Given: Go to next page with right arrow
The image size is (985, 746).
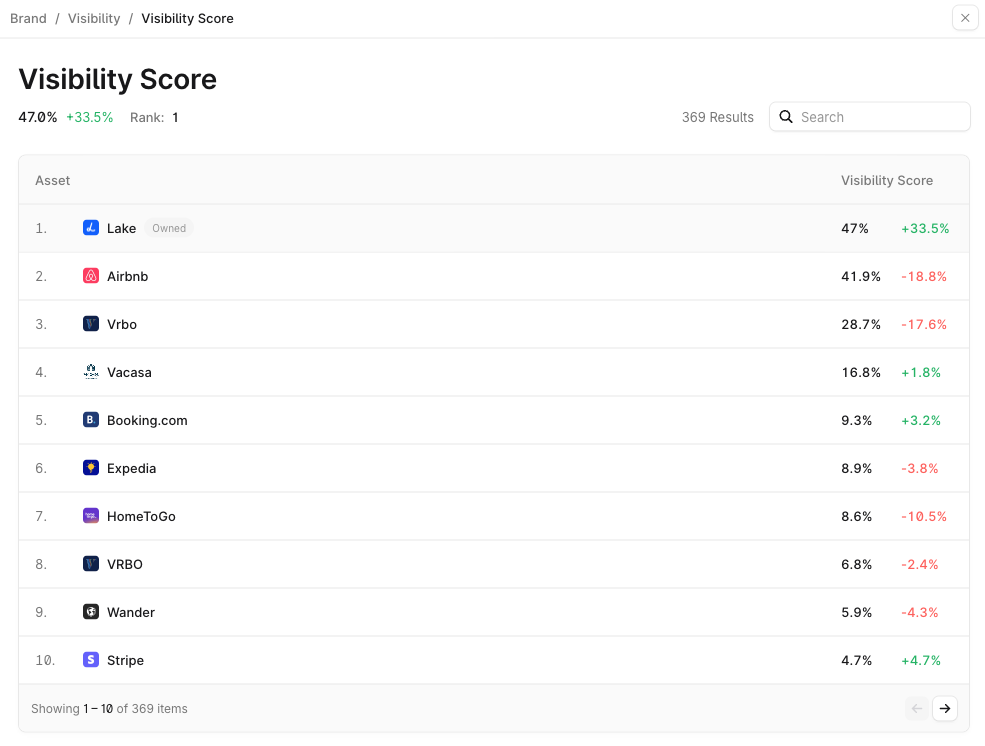Looking at the screenshot, I should coord(945,709).
